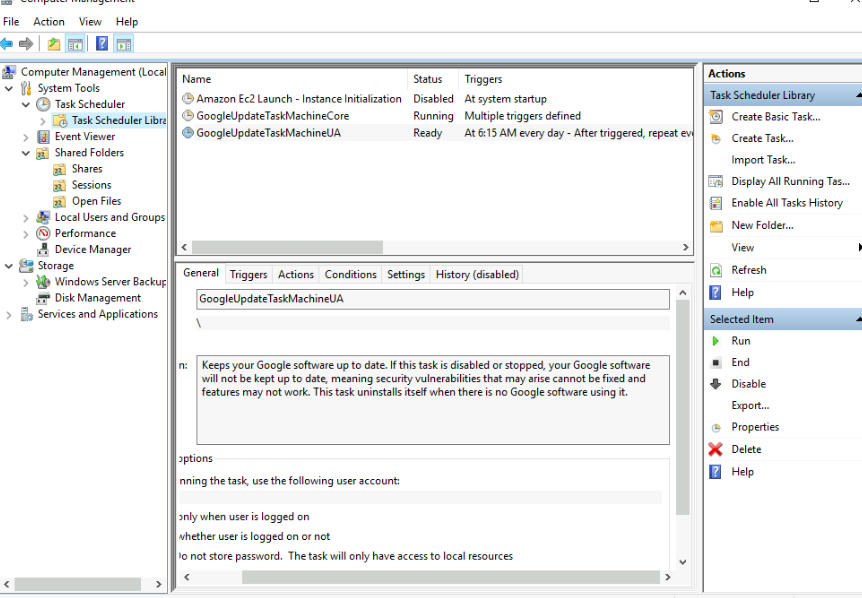The width and height of the screenshot is (862, 598).
Task: Click the green Refresh icon
Action: pos(715,270)
